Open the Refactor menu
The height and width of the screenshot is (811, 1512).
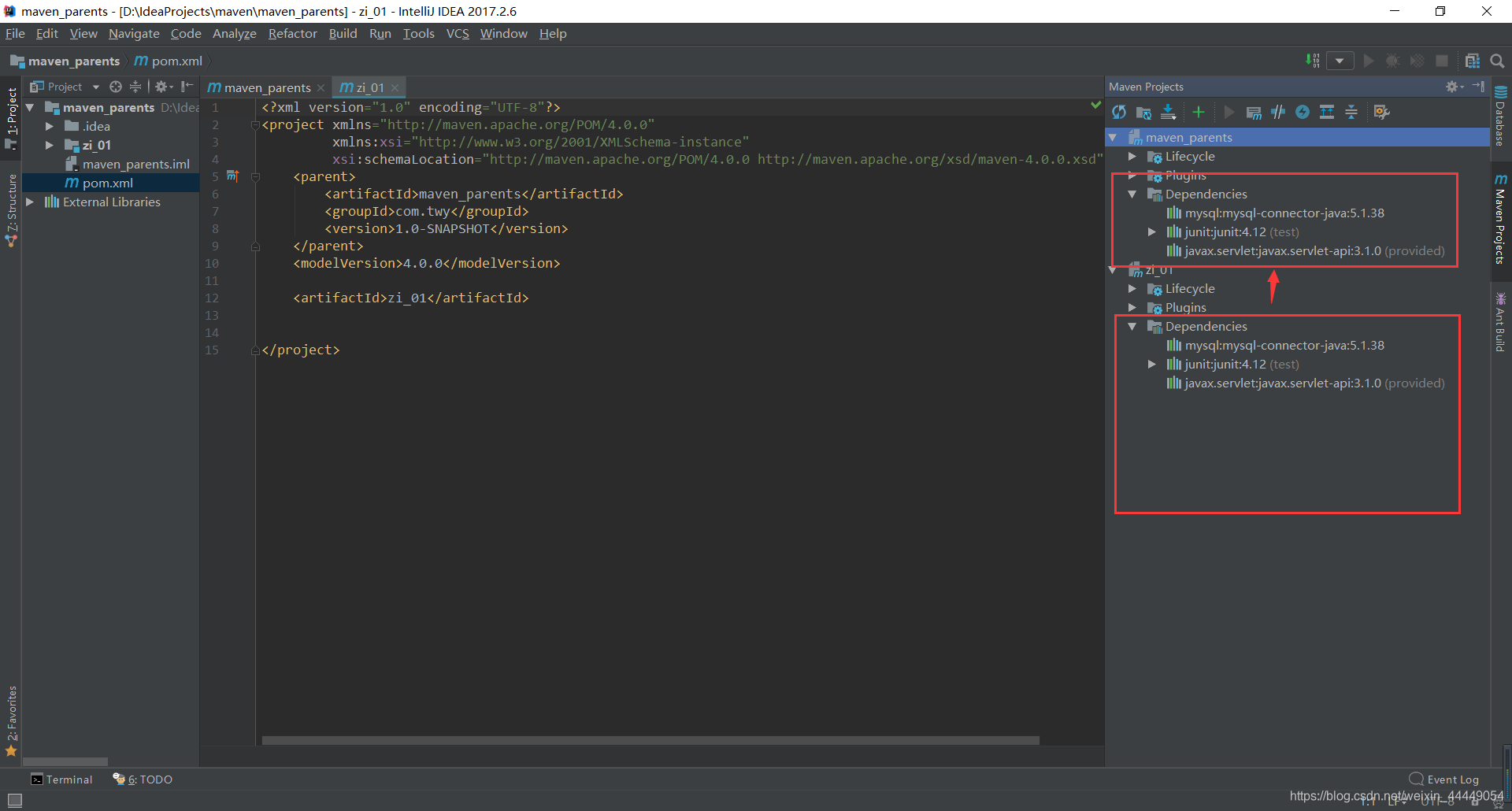point(292,33)
